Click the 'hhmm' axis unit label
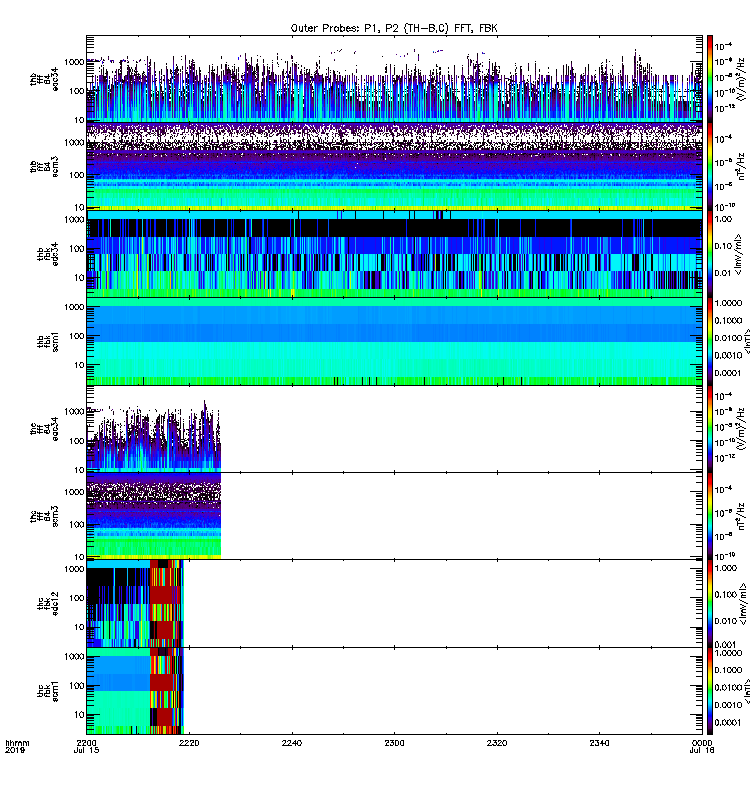 pyautogui.click(x=17, y=743)
